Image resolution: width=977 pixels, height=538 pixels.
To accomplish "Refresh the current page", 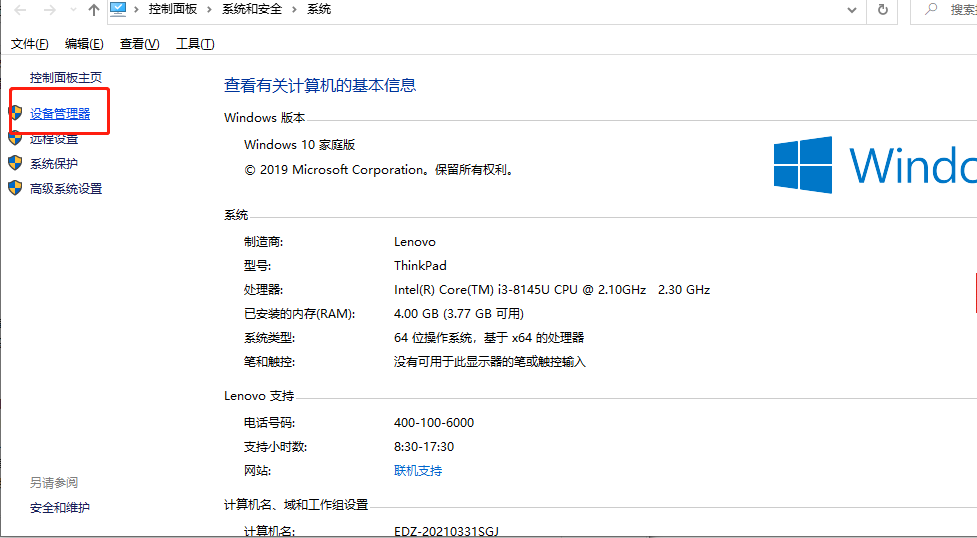I will point(882,10).
